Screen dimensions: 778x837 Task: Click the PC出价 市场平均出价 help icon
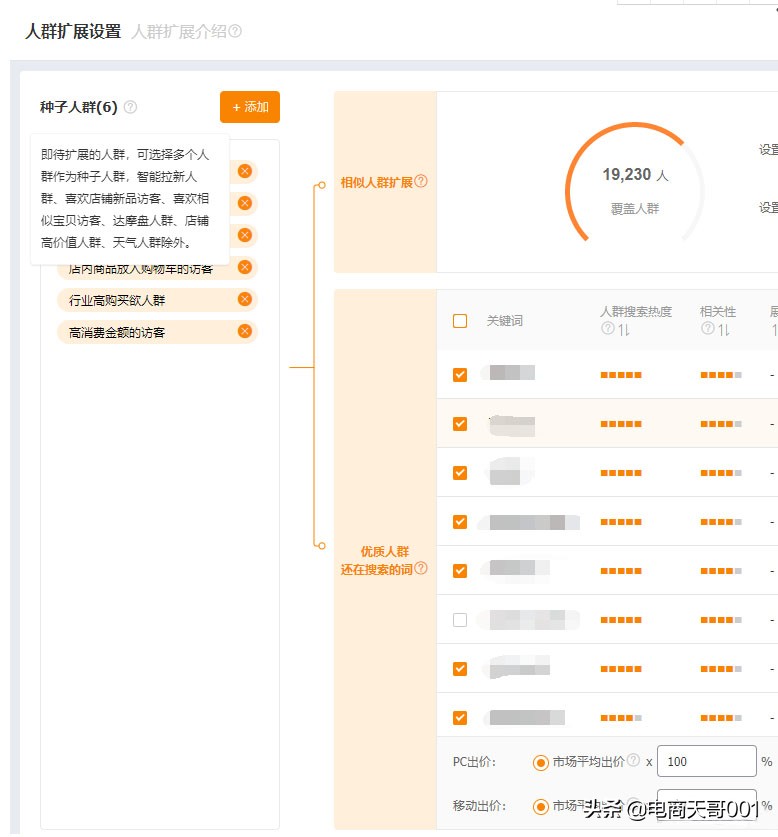click(633, 760)
